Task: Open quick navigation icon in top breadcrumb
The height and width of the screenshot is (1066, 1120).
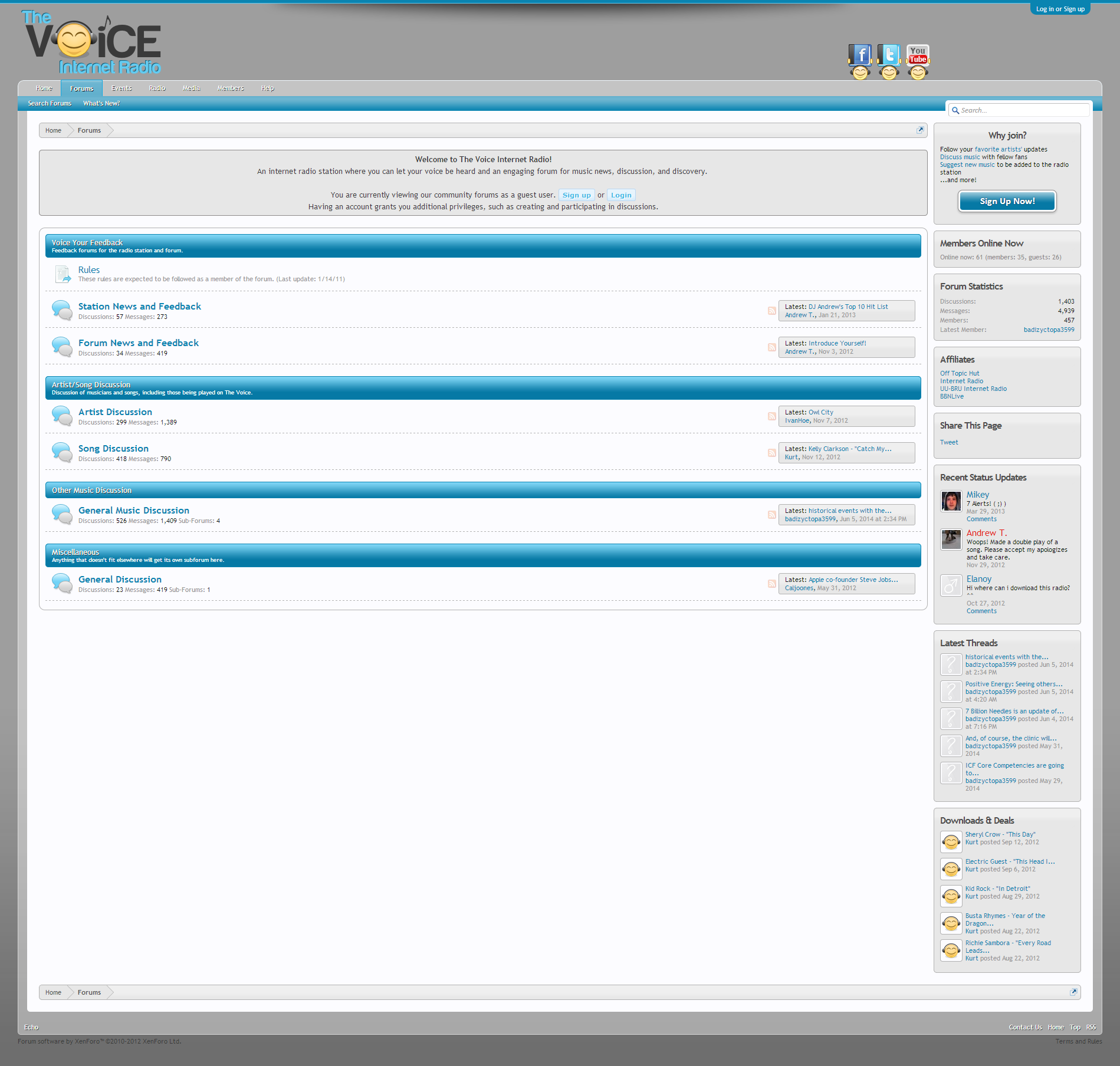Action: pos(919,130)
